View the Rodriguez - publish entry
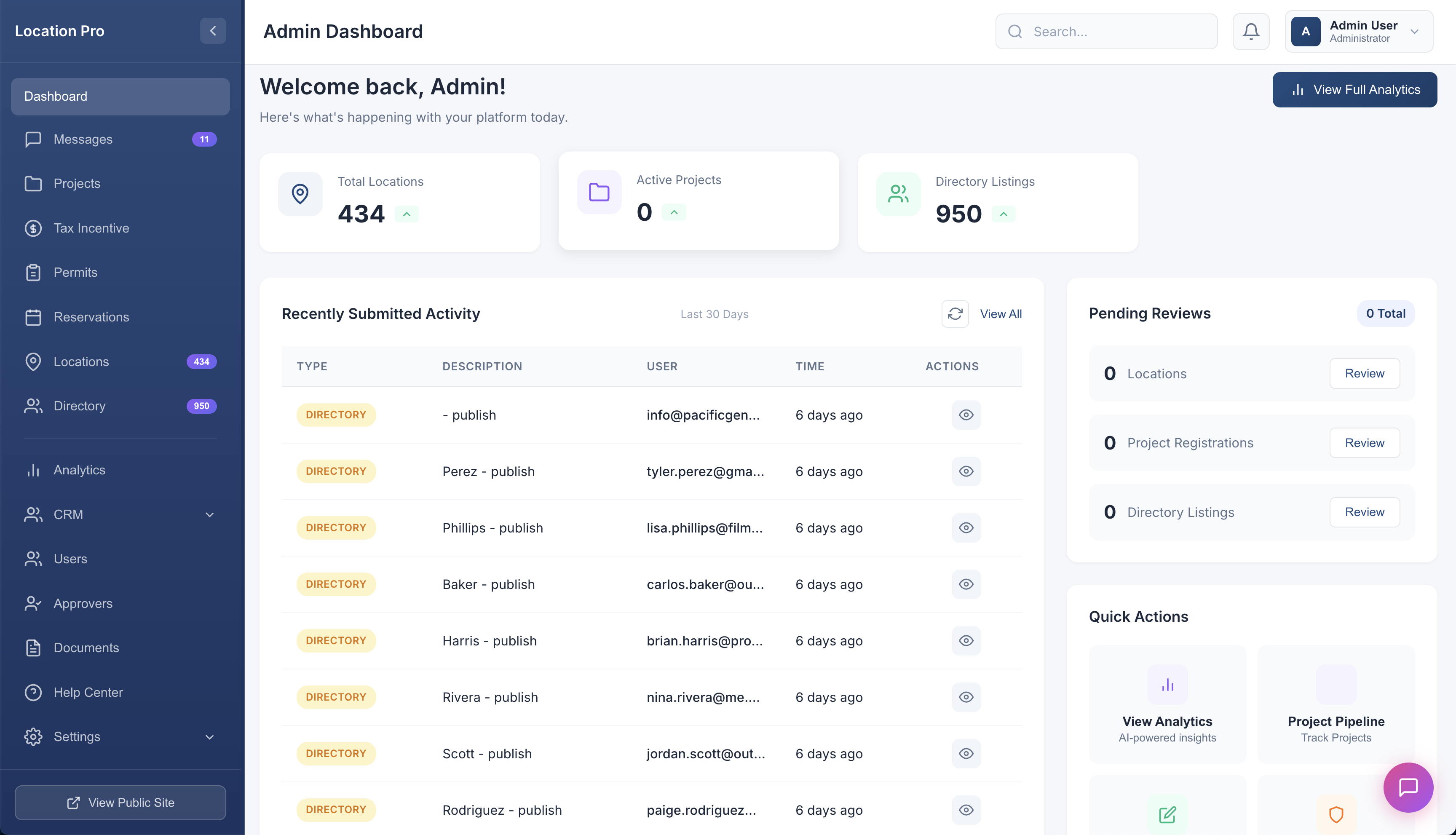The height and width of the screenshot is (835, 1456). 966,810
